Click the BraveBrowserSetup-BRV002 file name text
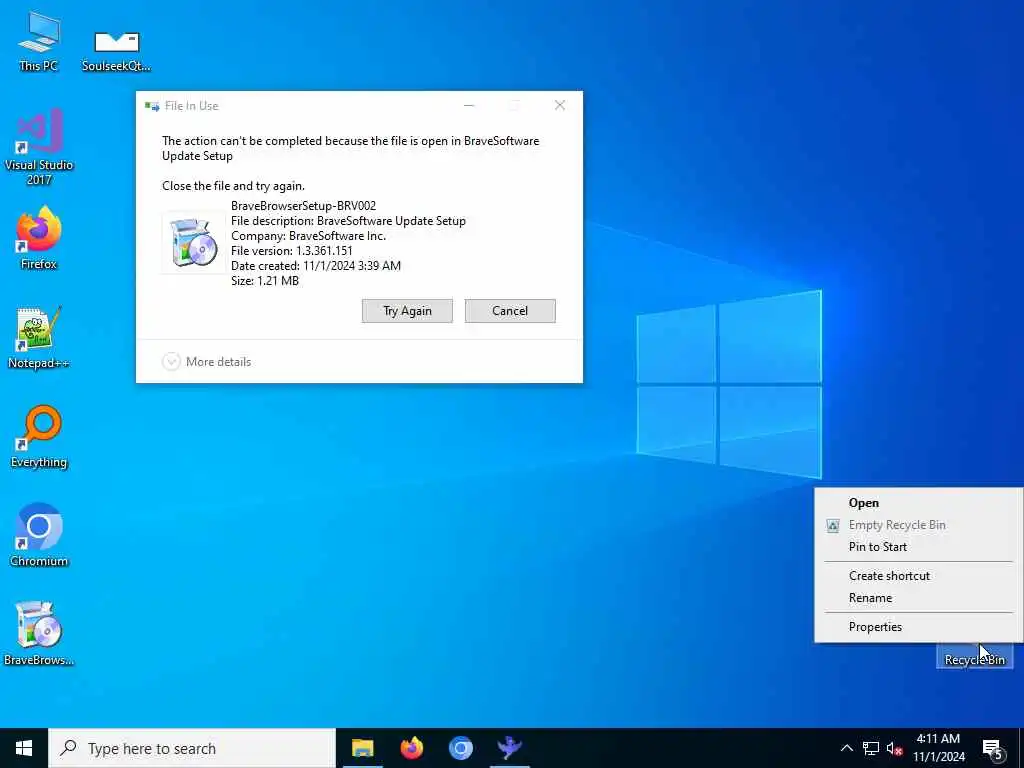The width and height of the screenshot is (1024, 768). click(x=304, y=206)
